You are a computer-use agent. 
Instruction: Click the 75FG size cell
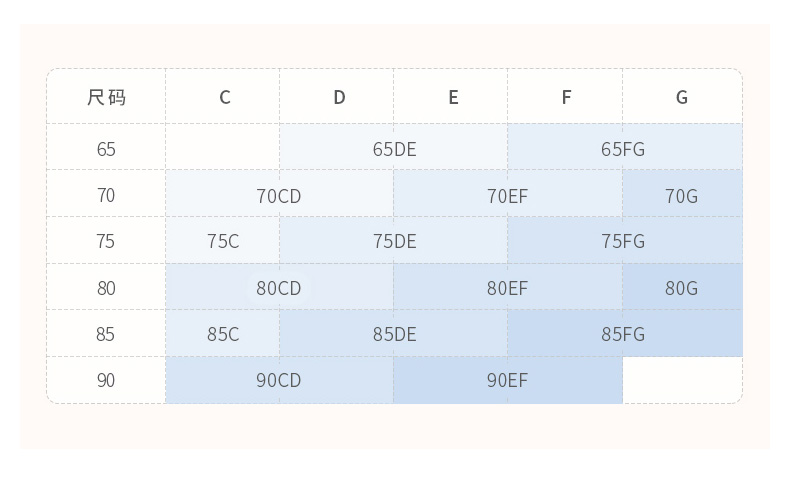(624, 241)
